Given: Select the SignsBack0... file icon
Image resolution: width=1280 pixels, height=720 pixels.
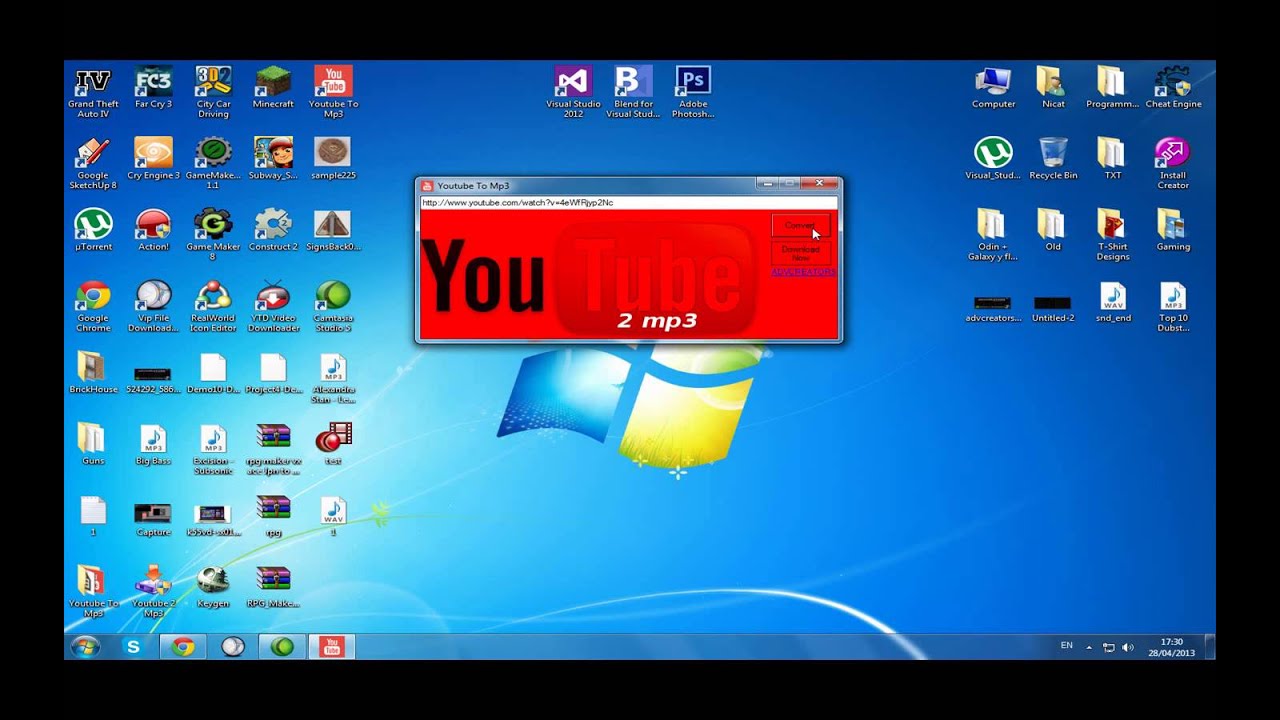Looking at the screenshot, I should point(333,230).
